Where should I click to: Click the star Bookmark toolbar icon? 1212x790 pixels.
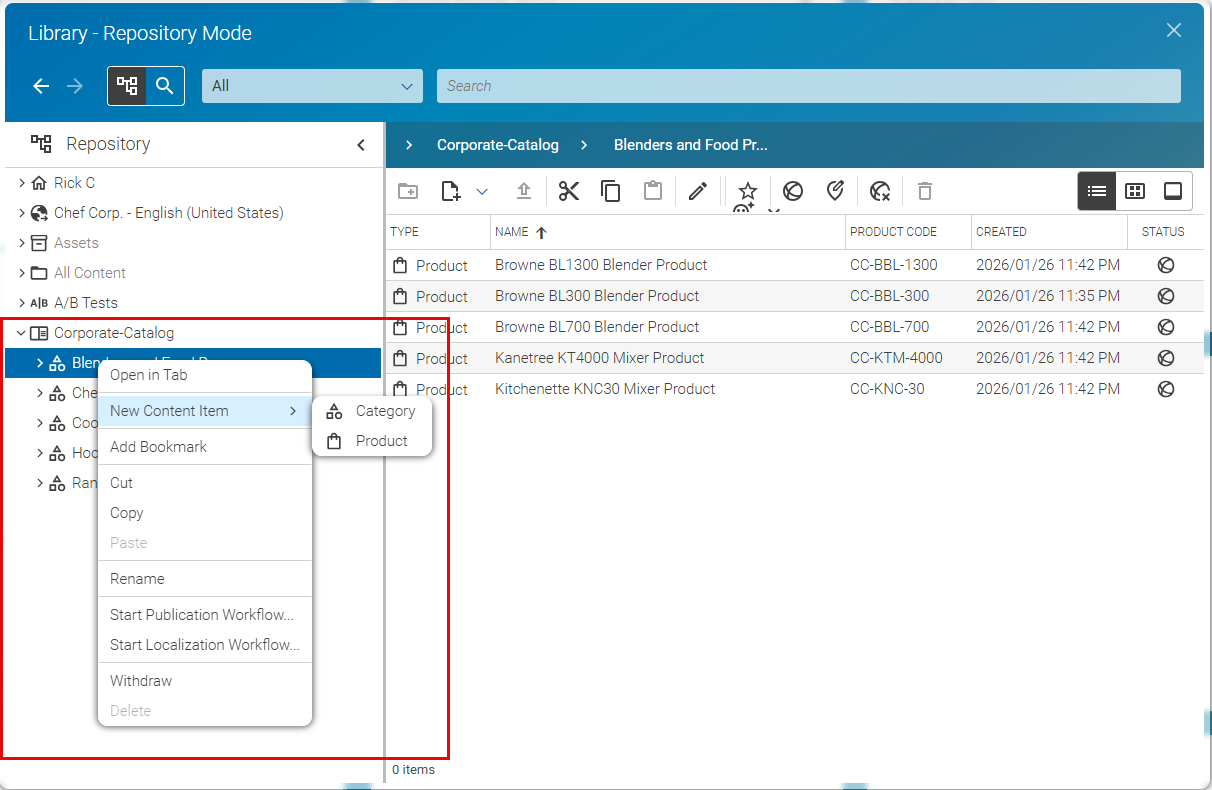(747, 191)
